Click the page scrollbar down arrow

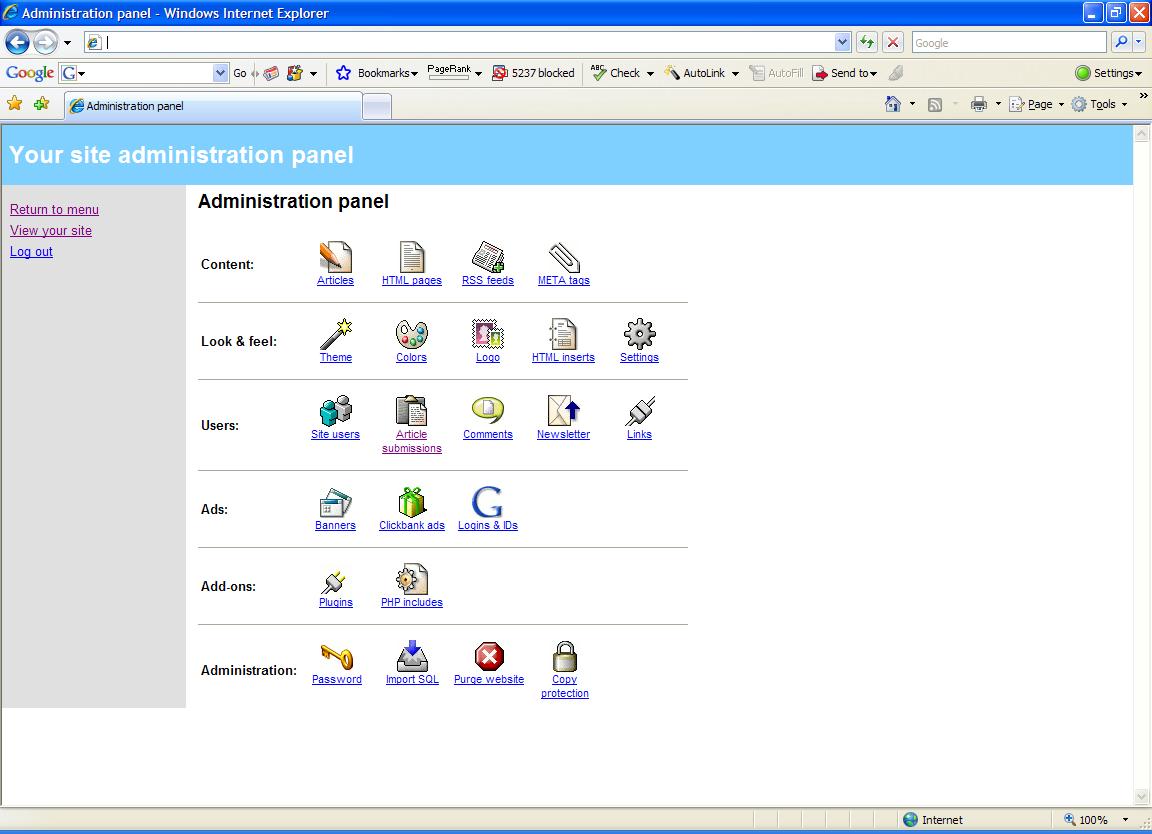[x=1141, y=797]
